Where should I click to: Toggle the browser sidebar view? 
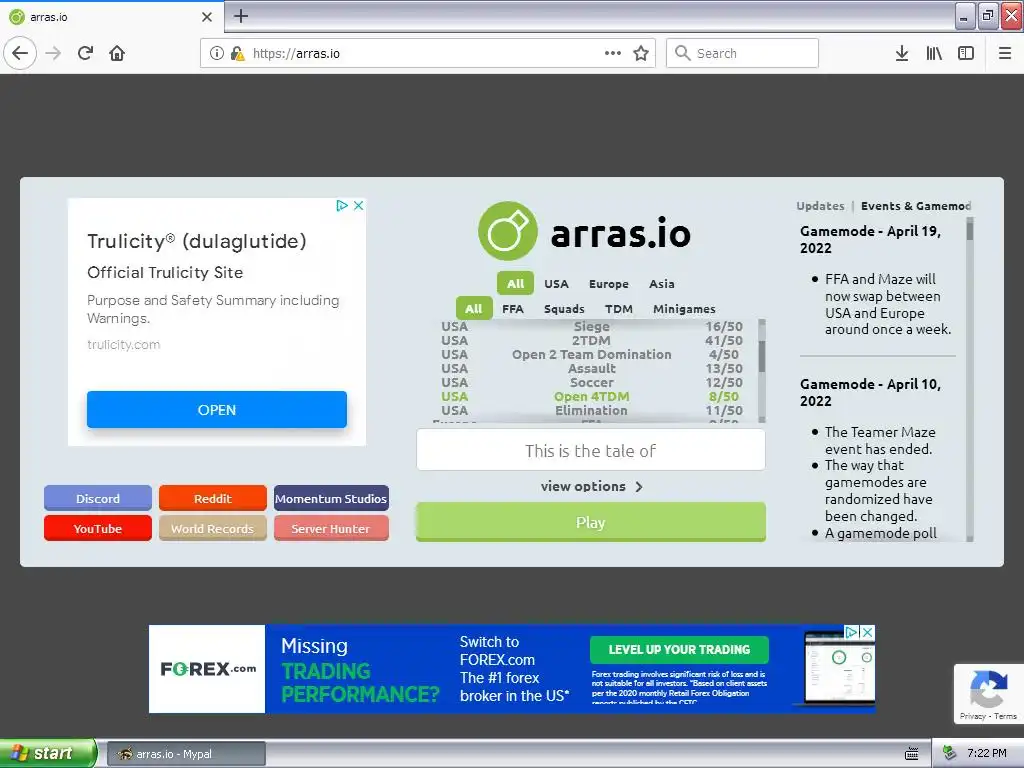[966, 53]
